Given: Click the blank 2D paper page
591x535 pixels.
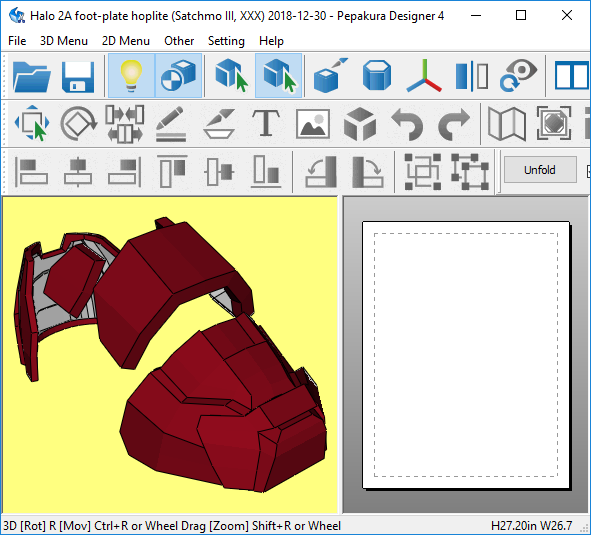Looking at the screenshot, I should 466,355.
